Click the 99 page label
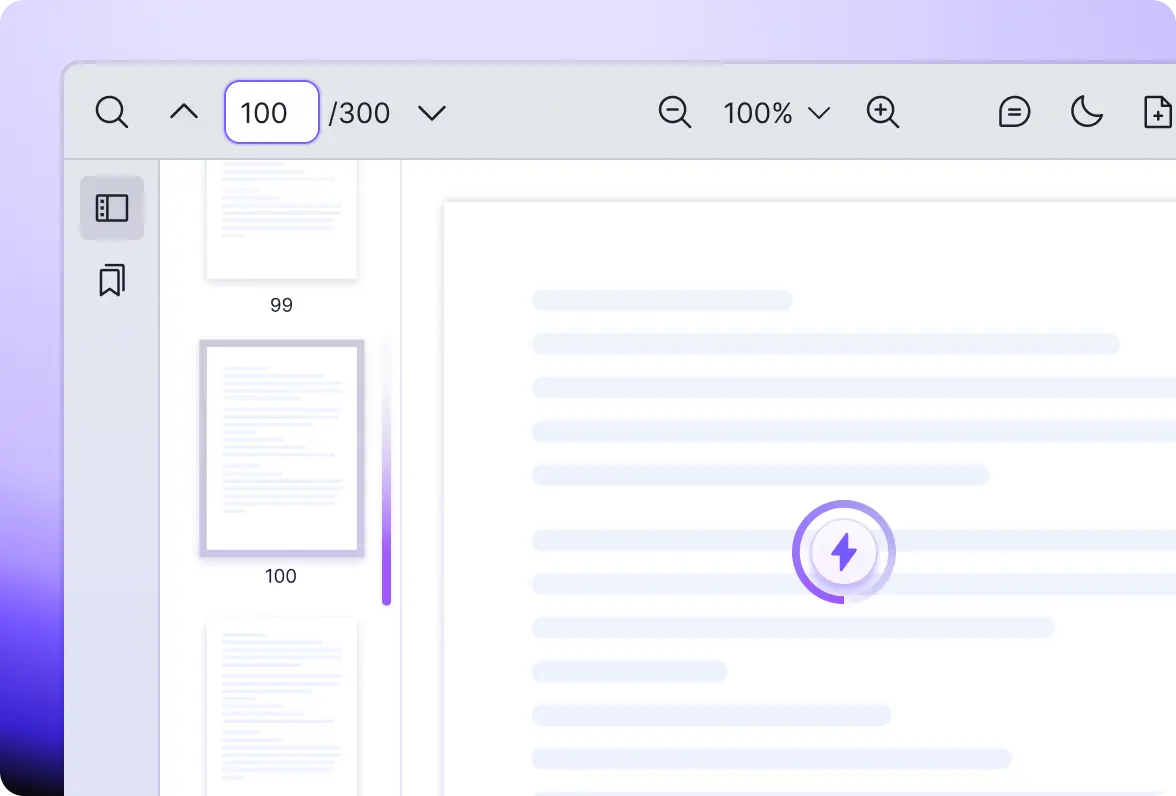 [281, 305]
